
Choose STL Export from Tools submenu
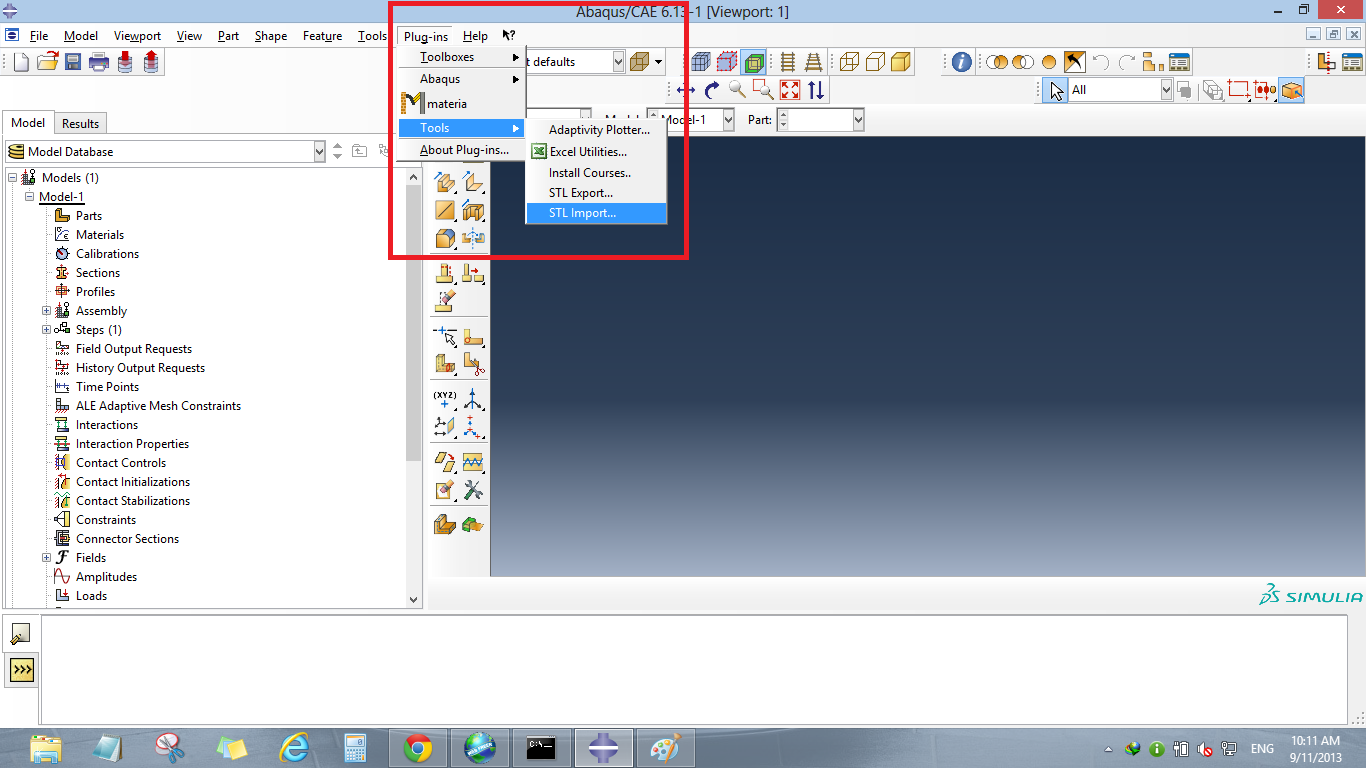(596, 193)
